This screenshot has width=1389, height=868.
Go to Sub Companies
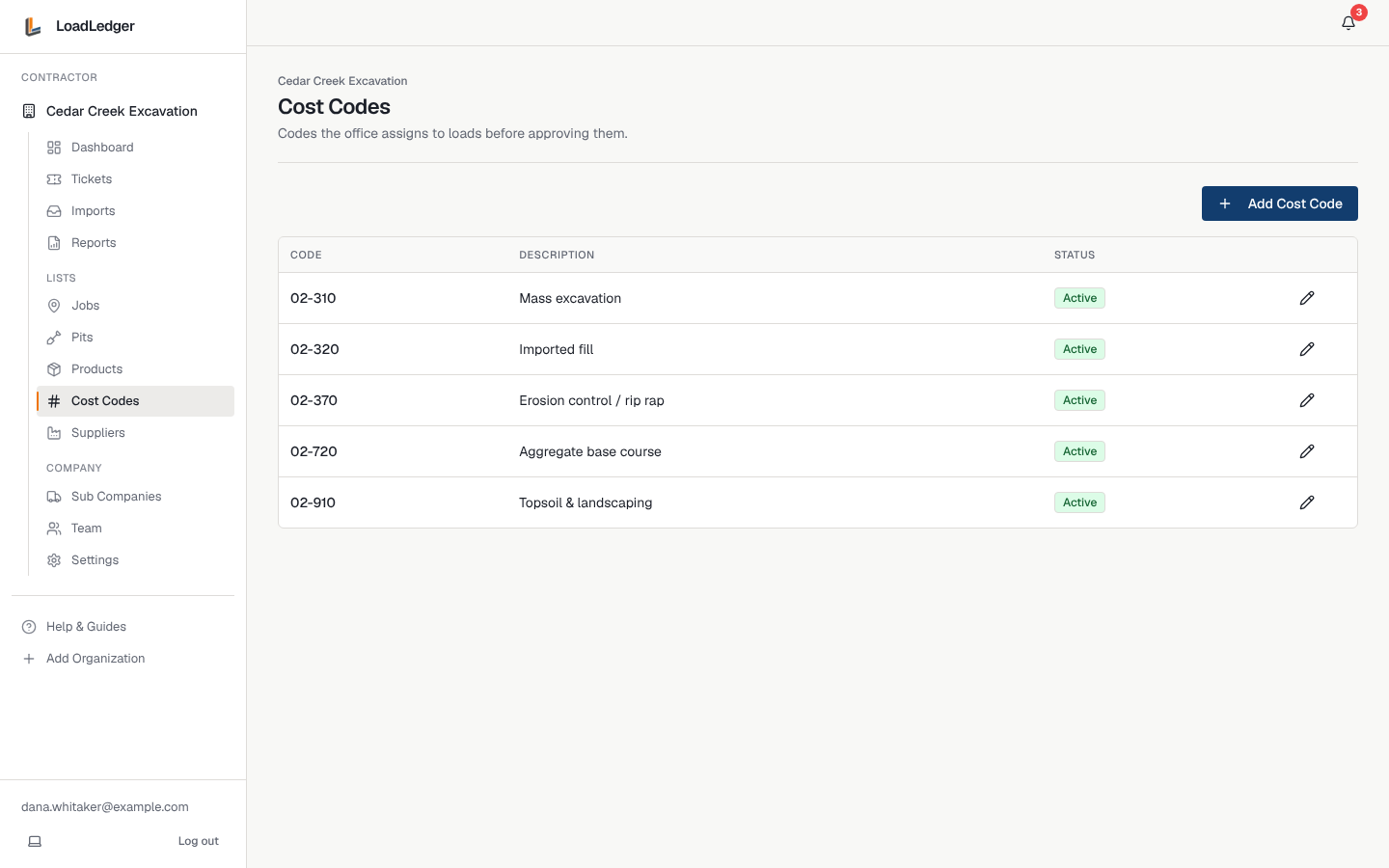pos(135,497)
